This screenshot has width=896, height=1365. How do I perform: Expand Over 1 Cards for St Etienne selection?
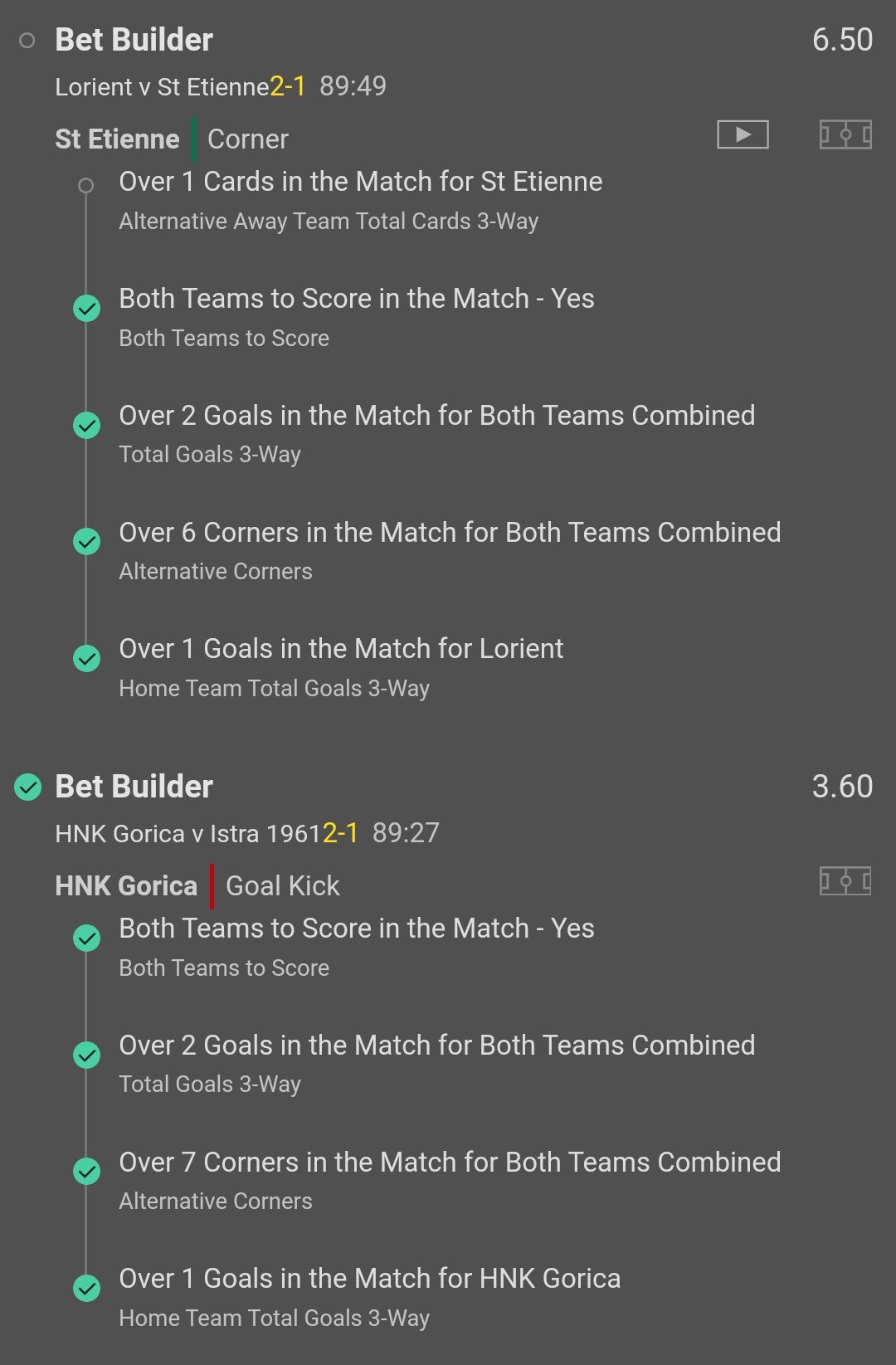360,182
